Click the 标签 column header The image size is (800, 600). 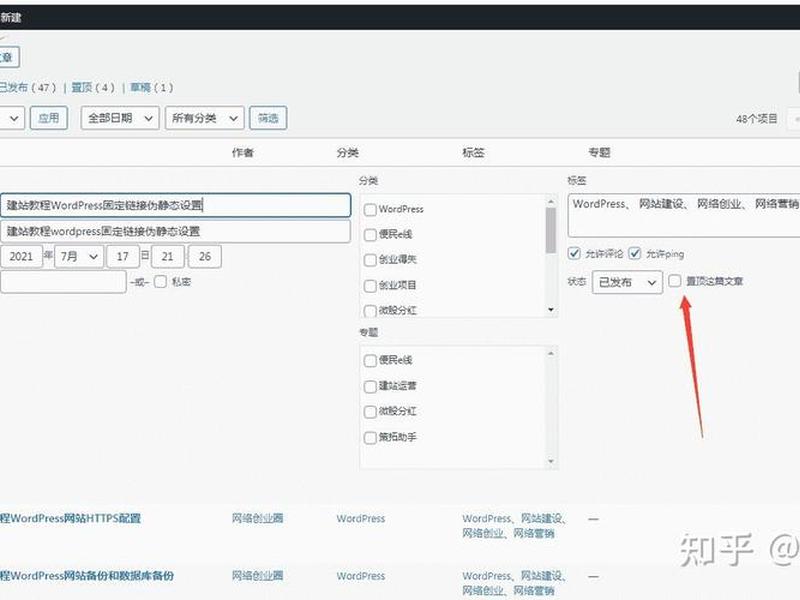click(x=473, y=153)
